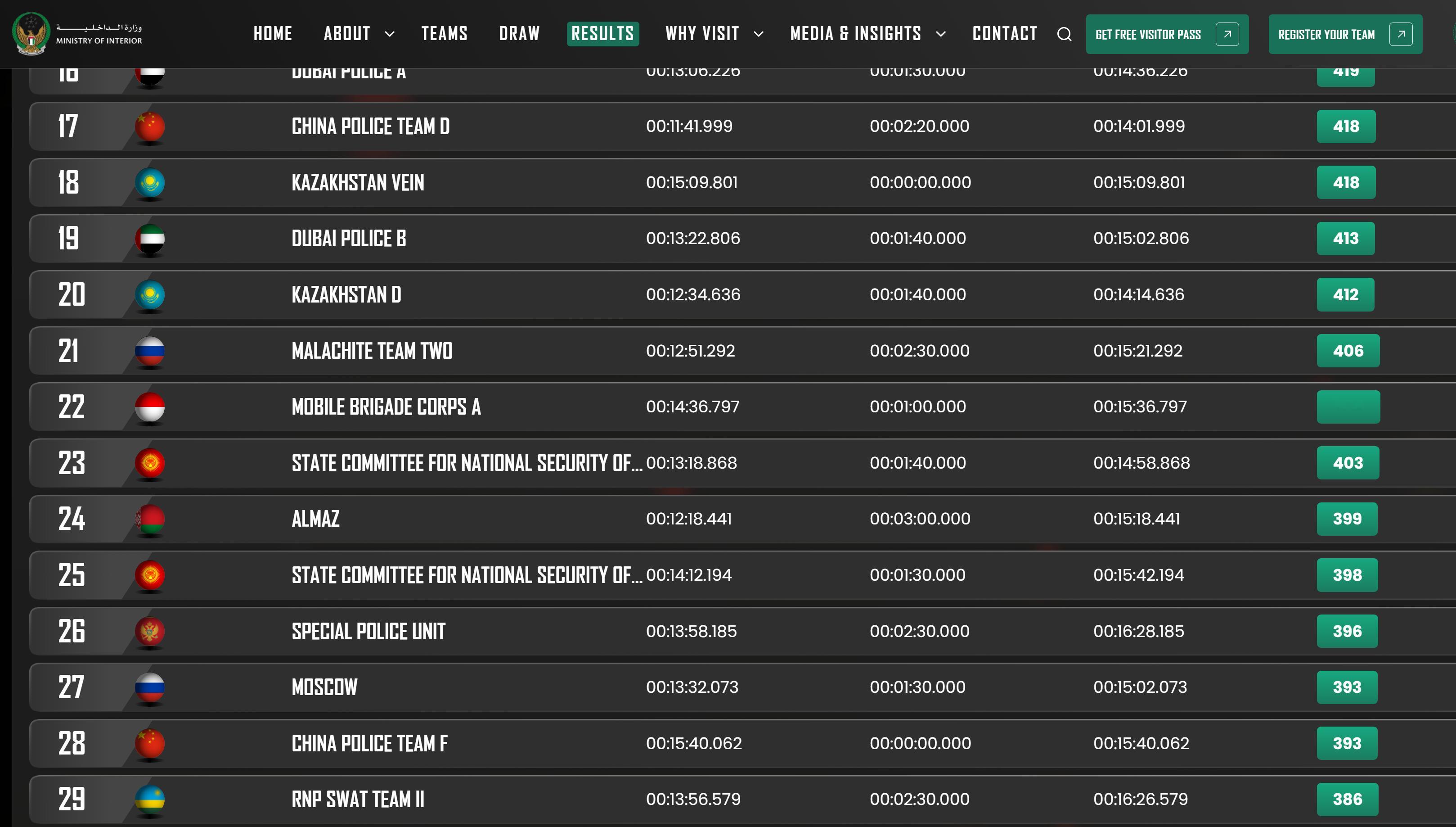Click Register Your Team button
This screenshot has height=827, width=1456.
click(1345, 34)
